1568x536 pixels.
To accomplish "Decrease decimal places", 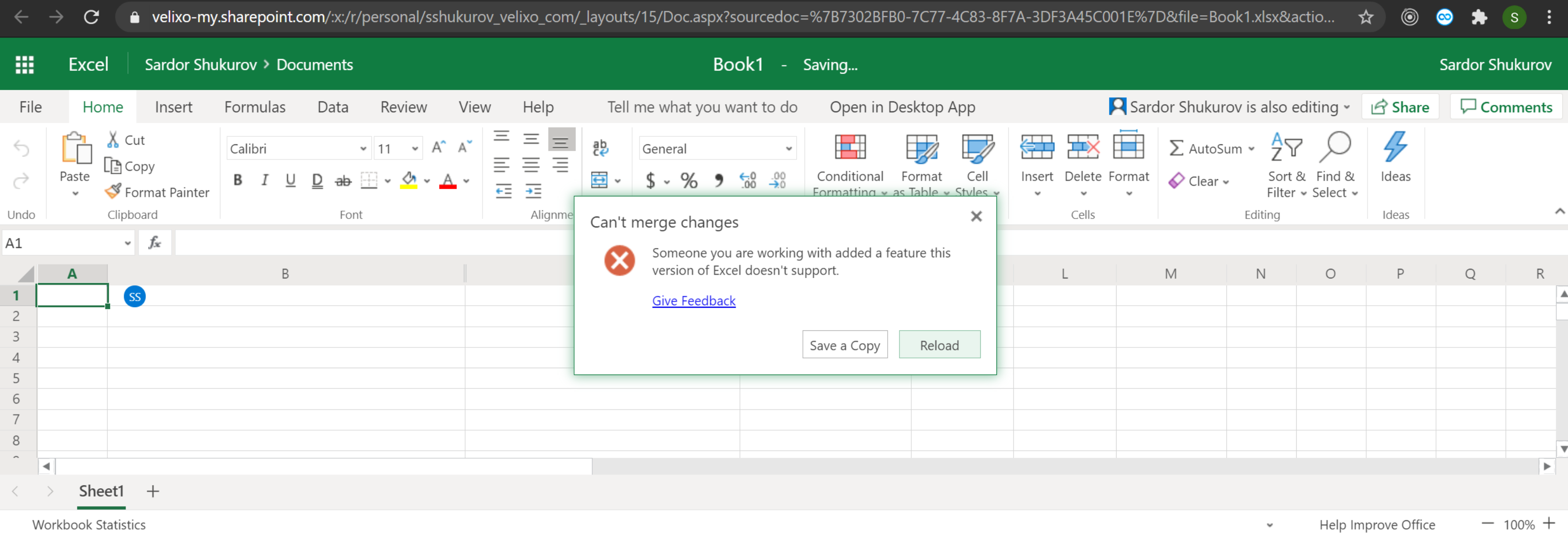I will point(778,180).
